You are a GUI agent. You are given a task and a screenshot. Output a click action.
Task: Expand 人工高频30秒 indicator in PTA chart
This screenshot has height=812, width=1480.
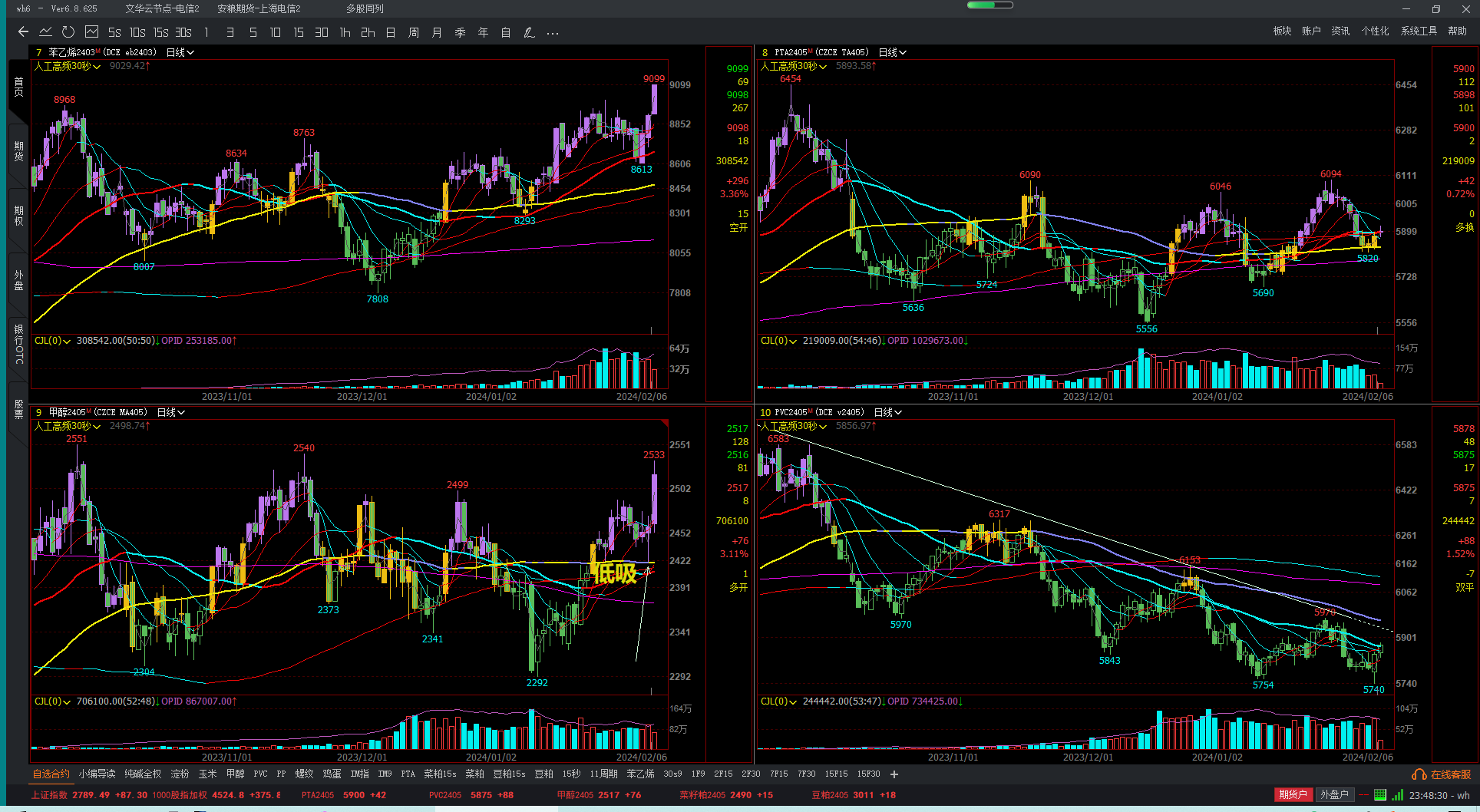794,66
